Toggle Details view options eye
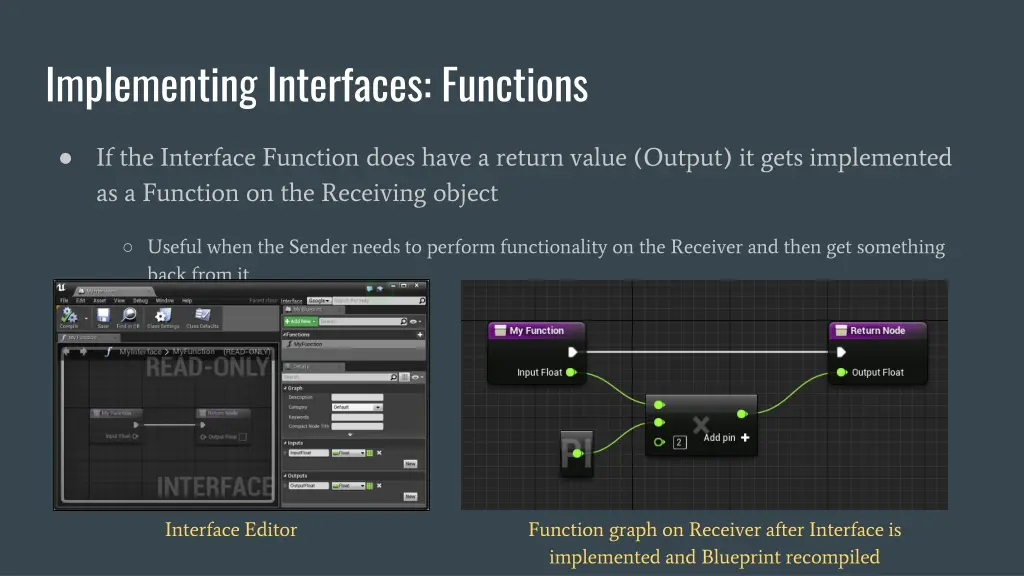Screen dimensions: 1024x576 (x=417, y=377)
